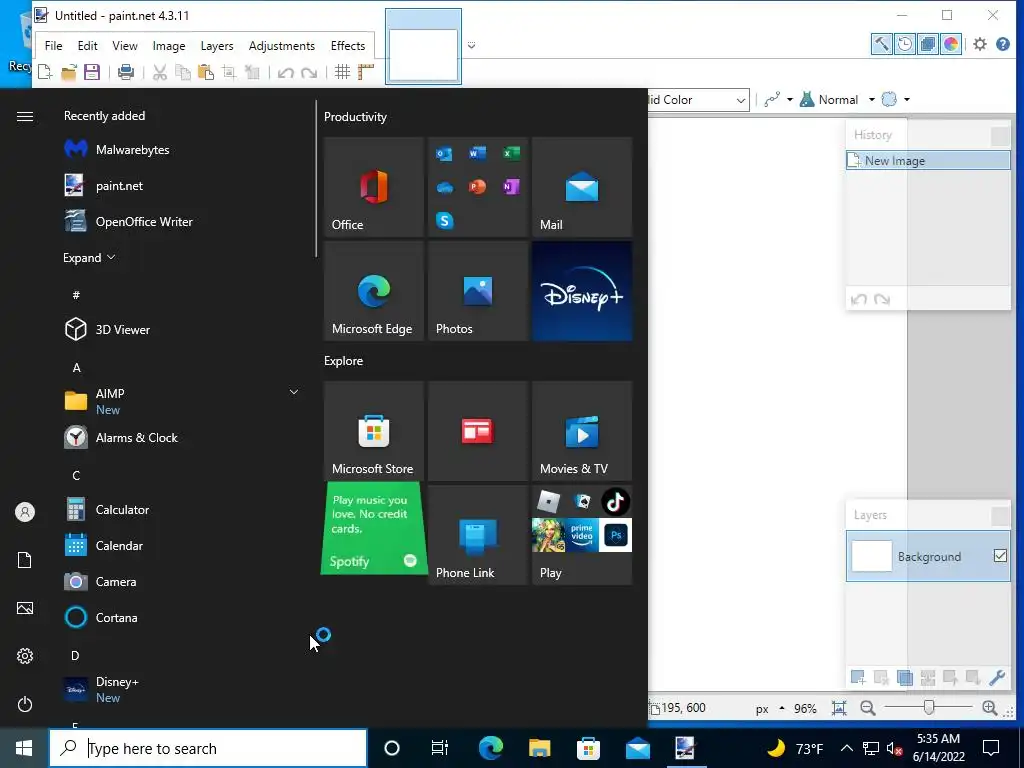This screenshot has height=768, width=1024.
Task: Open the Cortana app entry
Action: pos(183,617)
